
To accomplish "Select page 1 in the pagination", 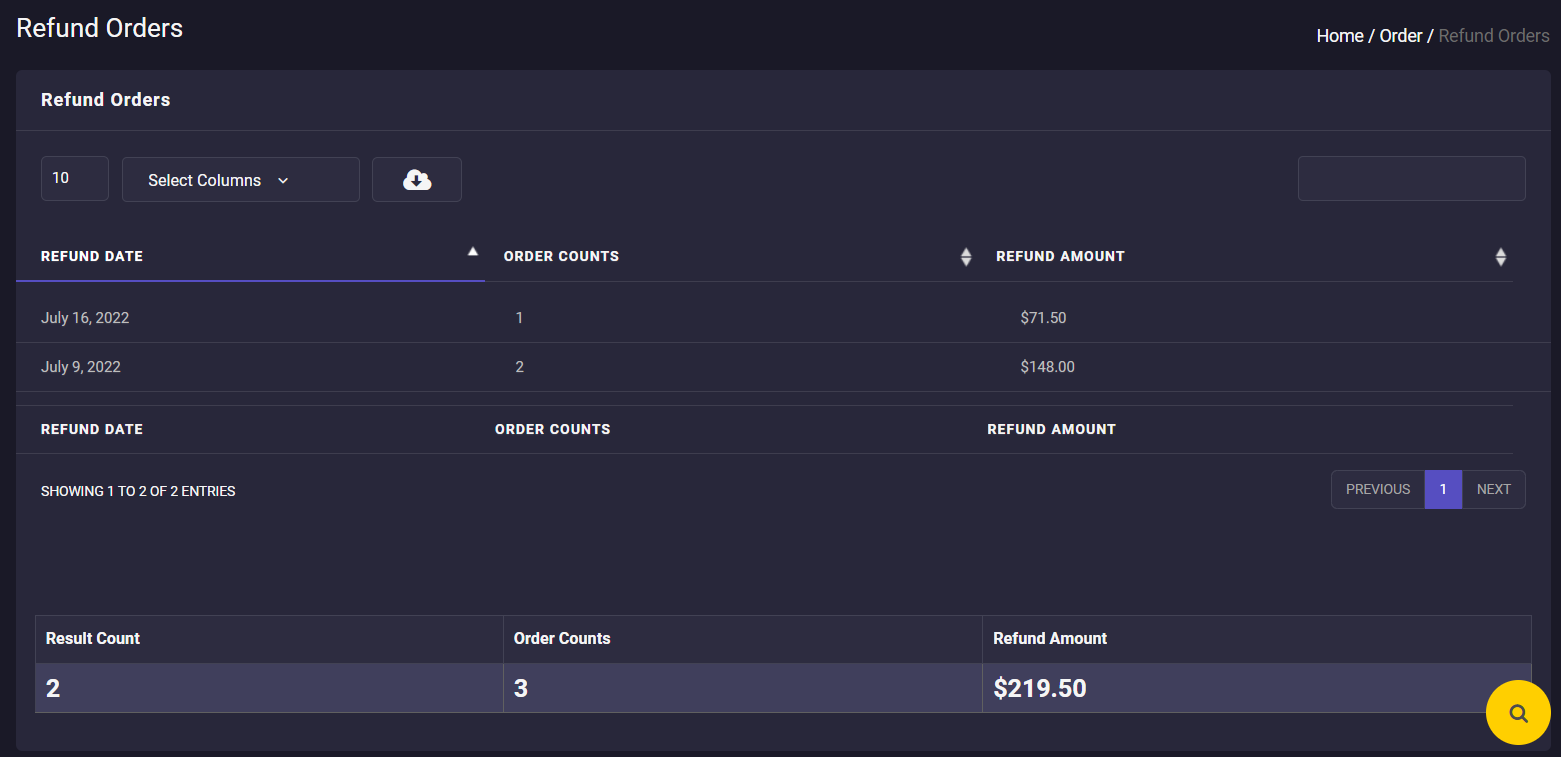I will pyautogui.click(x=1442, y=489).
